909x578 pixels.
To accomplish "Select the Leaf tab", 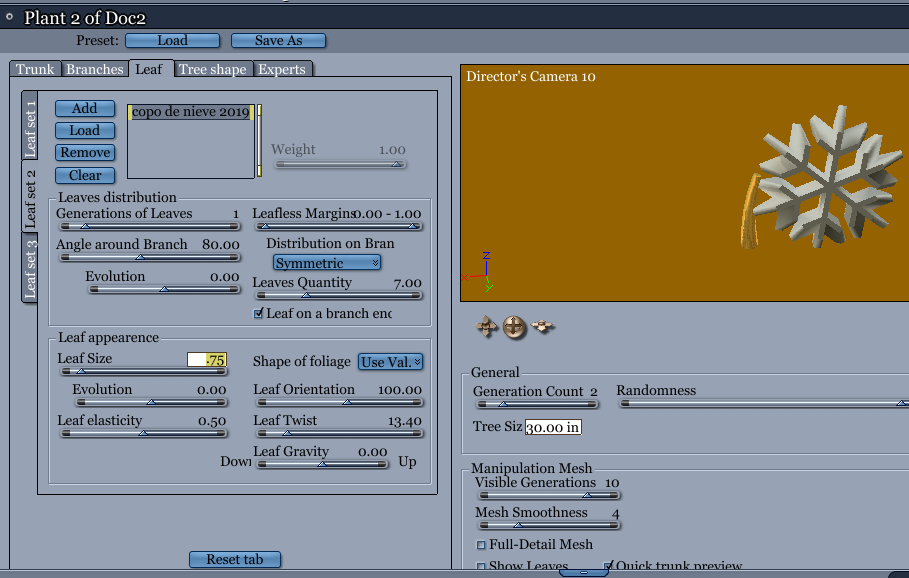I will coord(150,69).
